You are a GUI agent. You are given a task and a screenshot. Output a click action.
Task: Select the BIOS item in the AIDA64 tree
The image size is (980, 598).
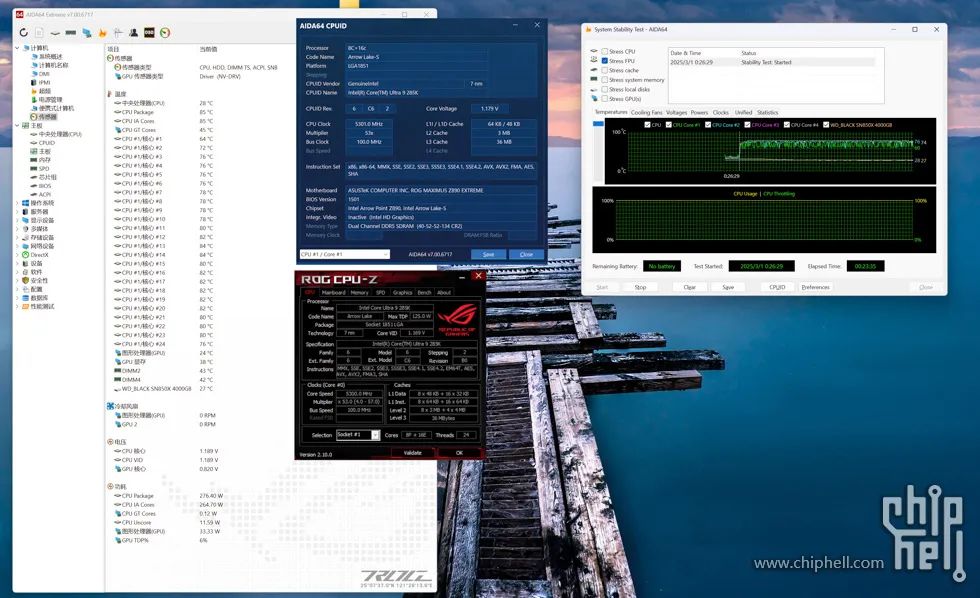click(x=44, y=186)
